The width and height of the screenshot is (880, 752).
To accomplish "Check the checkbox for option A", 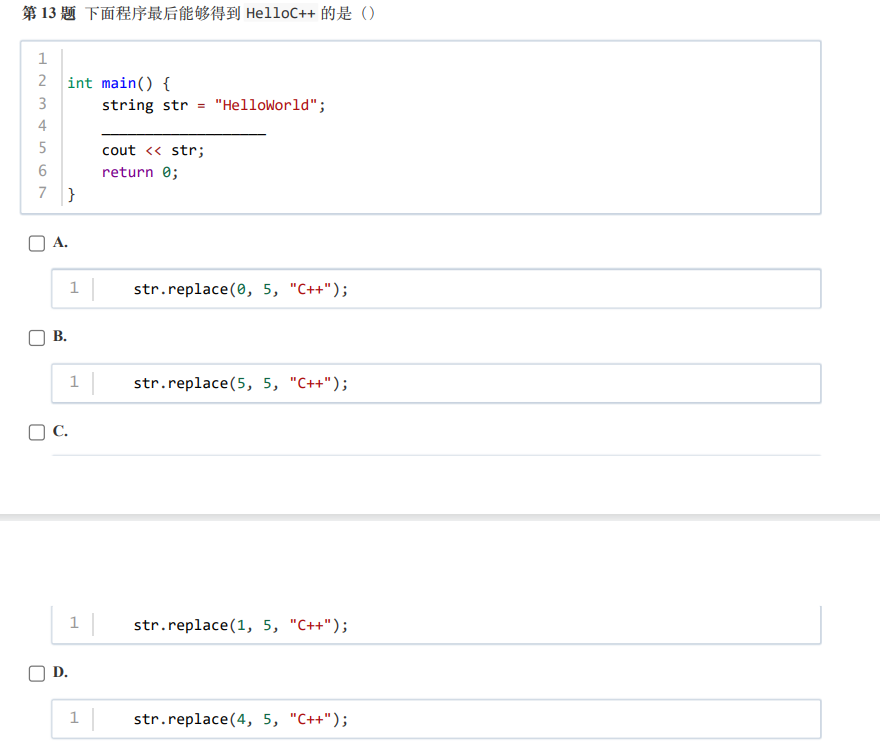I will pyautogui.click(x=37, y=243).
